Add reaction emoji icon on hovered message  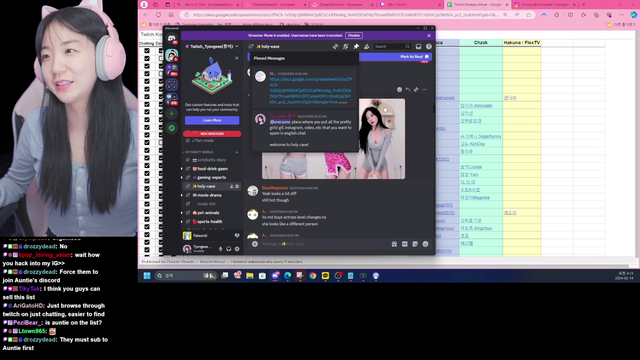click(x=399, y=89)
